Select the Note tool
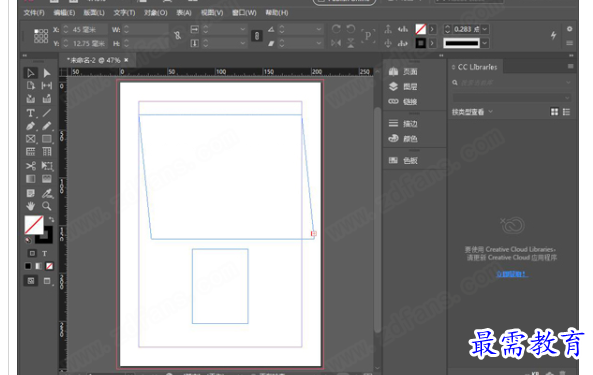 click(x=30, y=193)
